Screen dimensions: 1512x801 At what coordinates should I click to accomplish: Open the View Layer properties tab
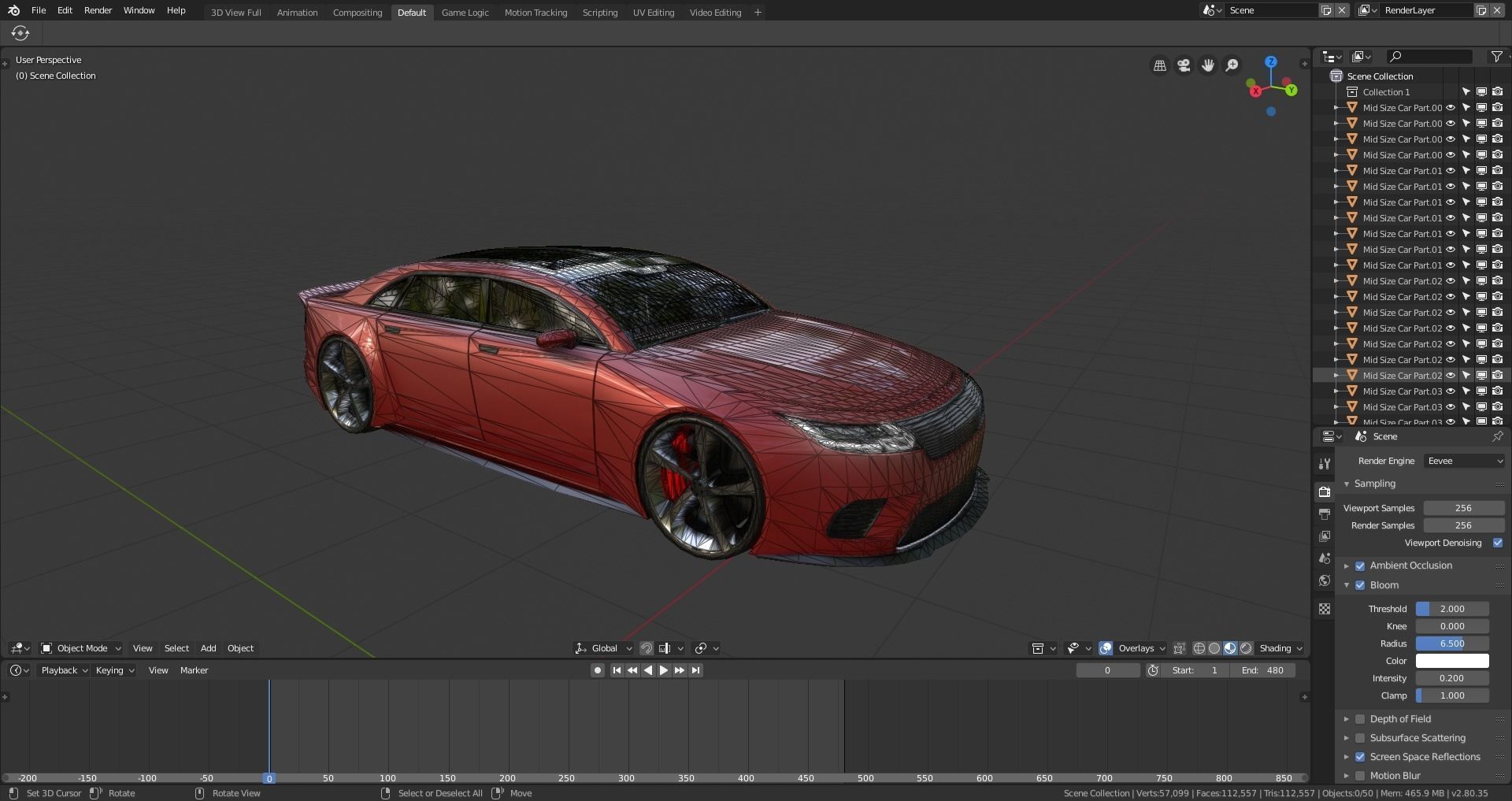[x=1325, y=536]
